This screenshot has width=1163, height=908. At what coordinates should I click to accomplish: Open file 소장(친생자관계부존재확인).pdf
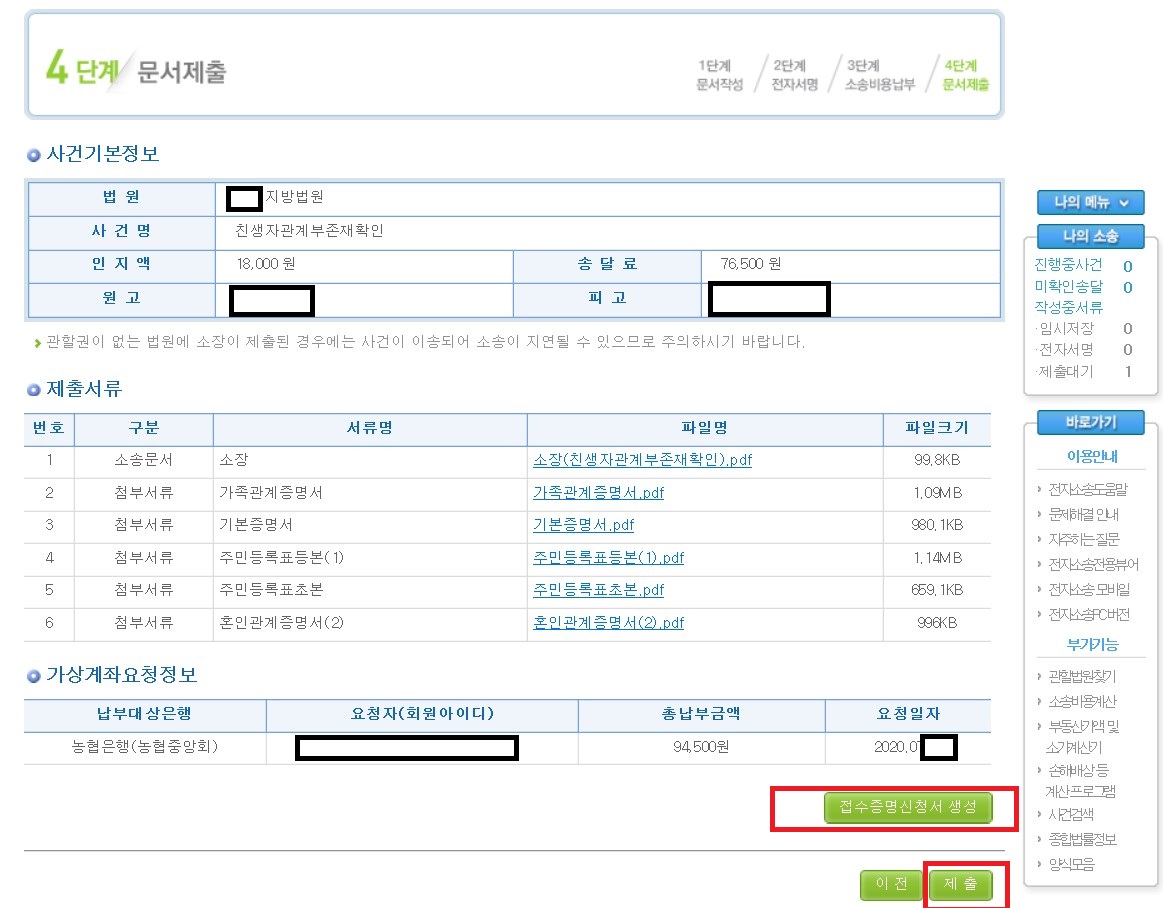[642, 460]
